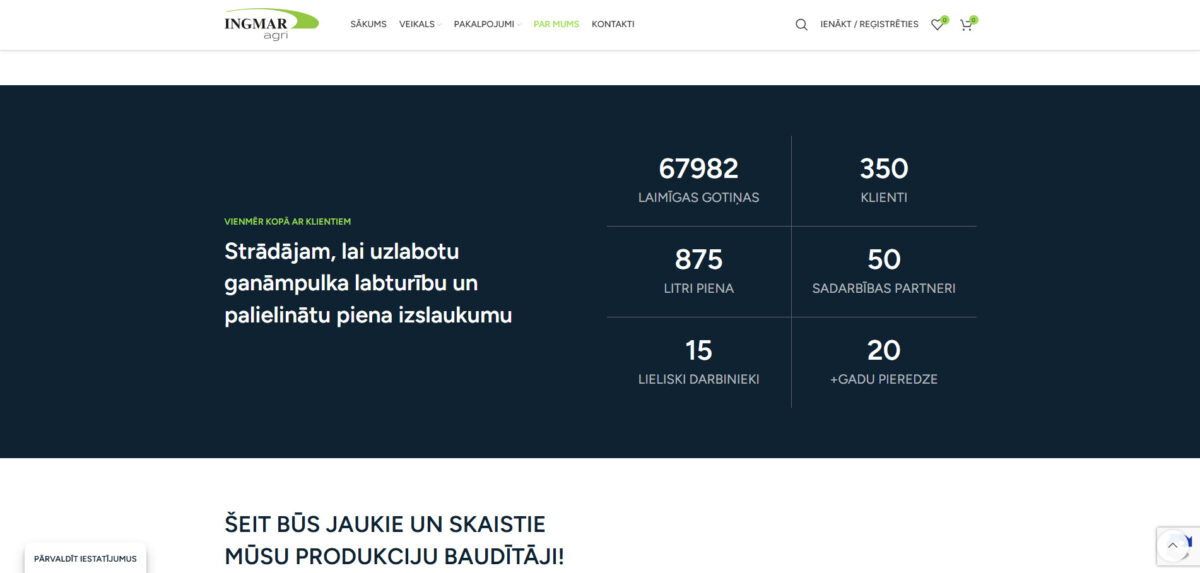
Task: Open the search magnifier icon
Action: pos(801,24)
